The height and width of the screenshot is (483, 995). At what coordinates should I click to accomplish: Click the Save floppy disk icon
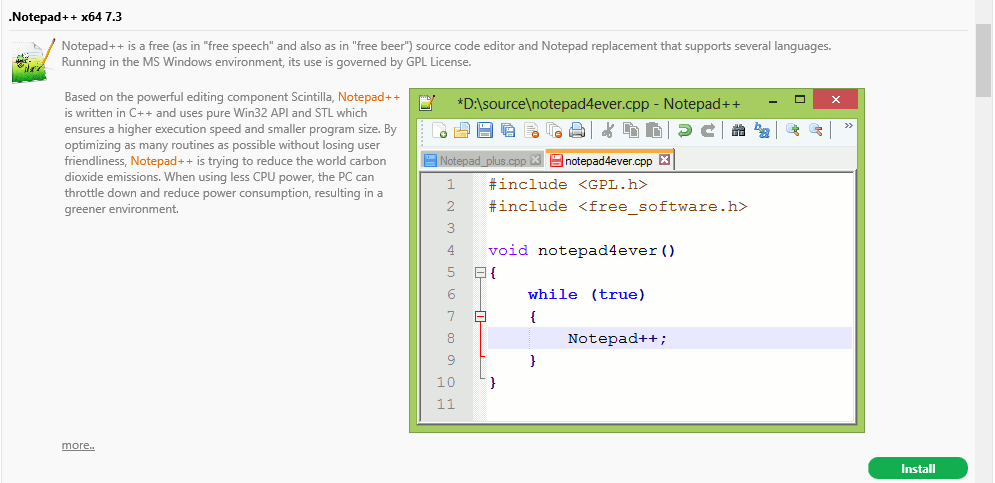pos(484,130)
